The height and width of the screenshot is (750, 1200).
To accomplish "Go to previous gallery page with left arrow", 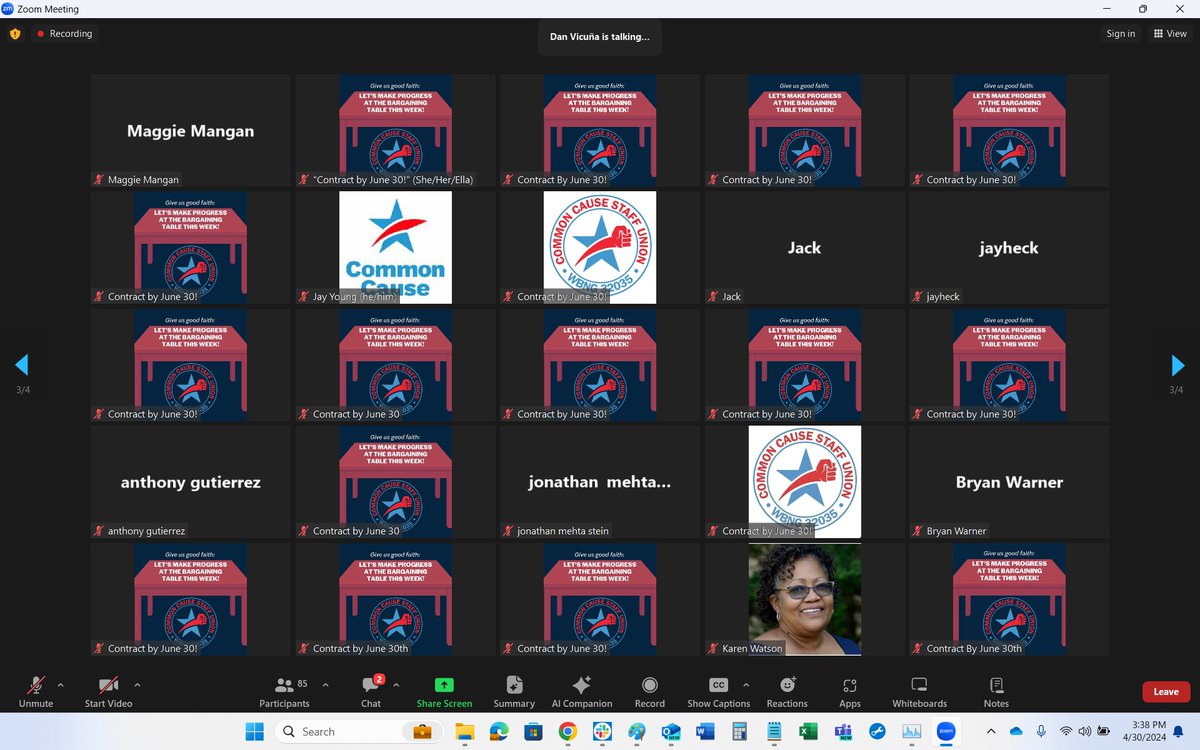I will point(22,365).
